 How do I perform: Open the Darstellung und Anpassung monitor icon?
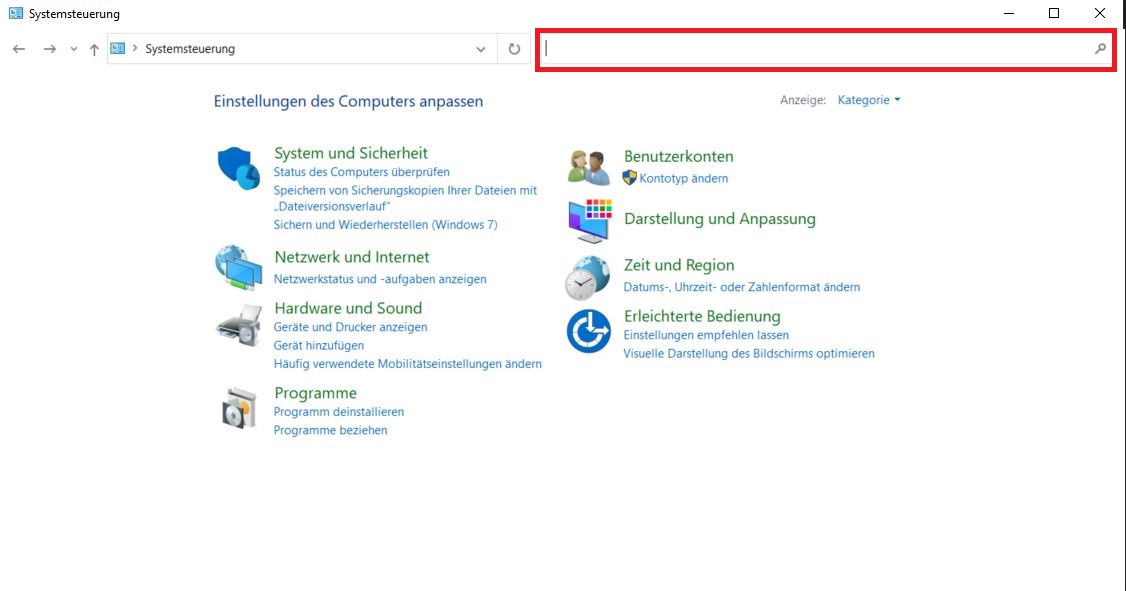click(588, 220)
